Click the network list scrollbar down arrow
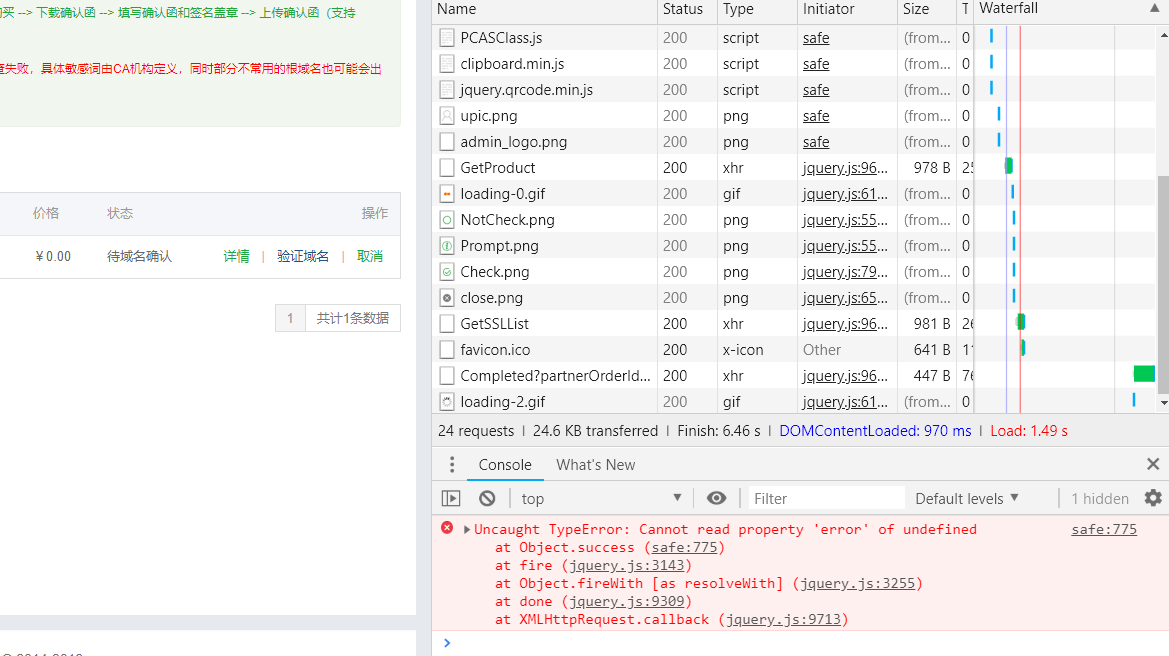This screenshot has height=656, width=1169. pos(1163,403)
